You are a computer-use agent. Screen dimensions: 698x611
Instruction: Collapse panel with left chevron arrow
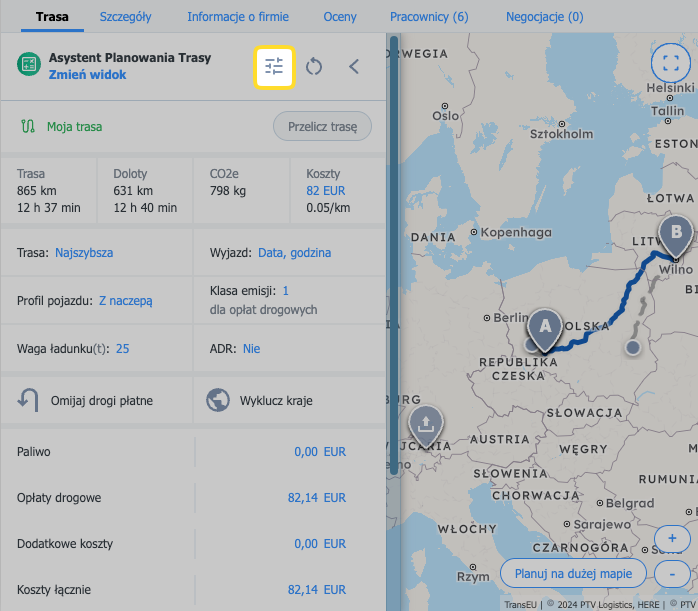[x=354, y=67]
